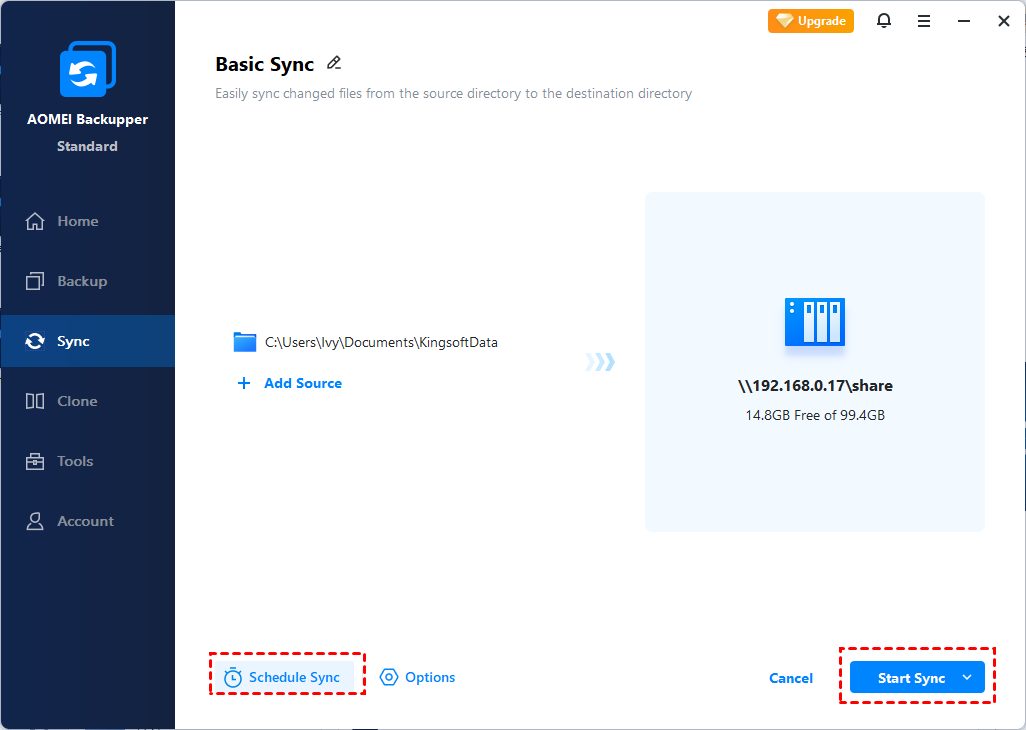Open the hamburger menu icon
This screenshot has width=1026, height=730.
924,22
